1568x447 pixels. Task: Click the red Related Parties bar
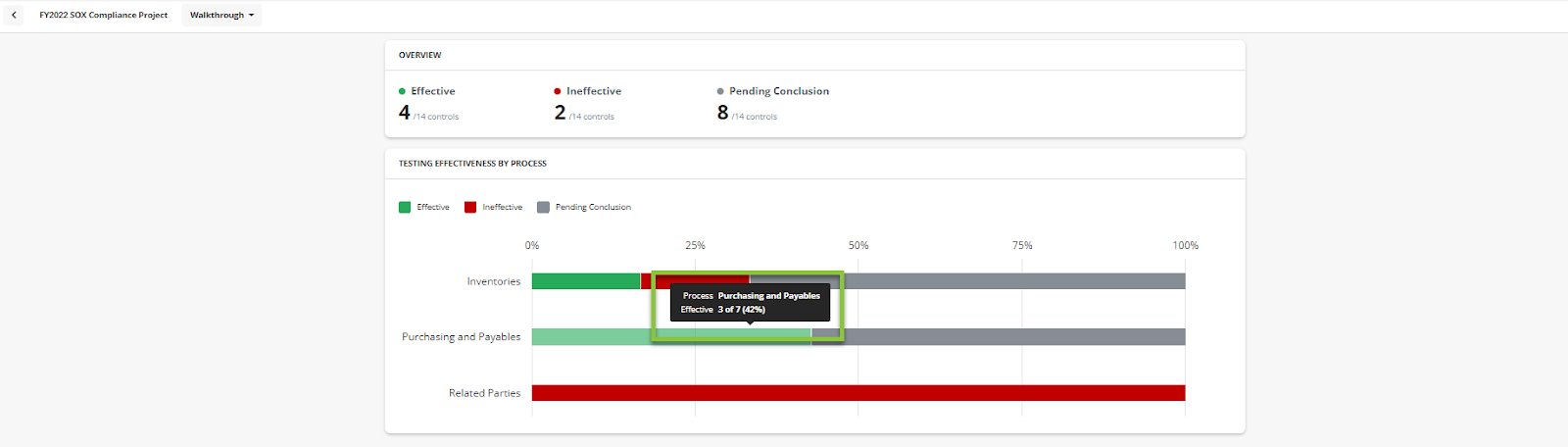[858, 393]
